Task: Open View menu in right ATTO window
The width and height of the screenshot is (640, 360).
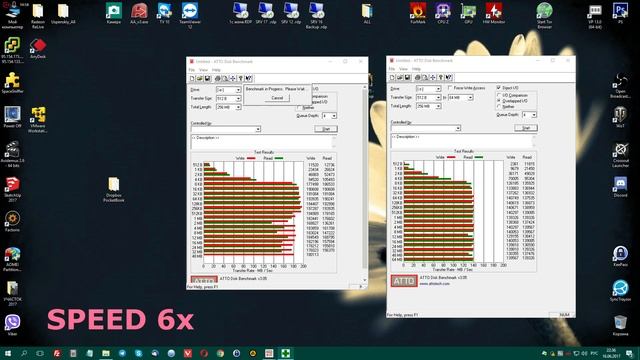Action: [x=403, y=69]
